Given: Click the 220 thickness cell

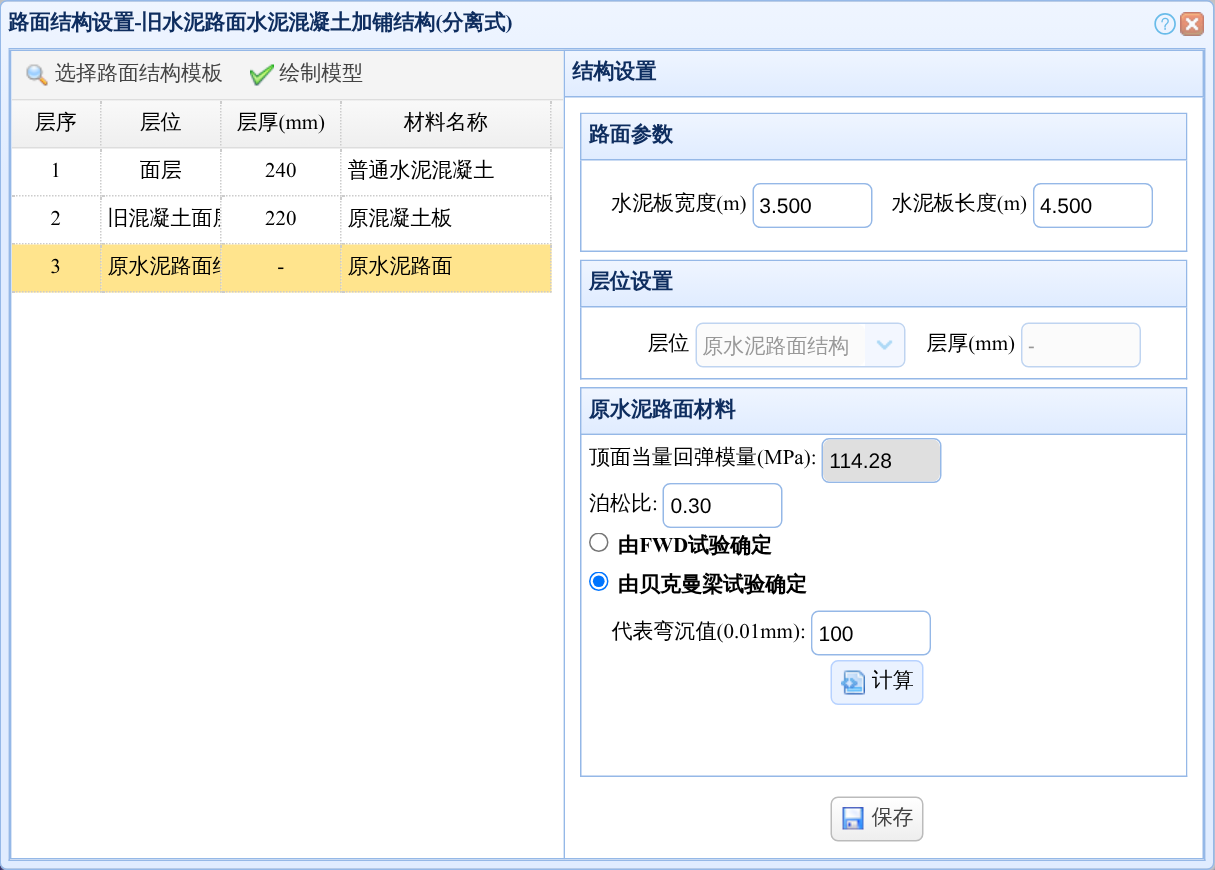Looking at the screenshot, I should coord(281,219).
